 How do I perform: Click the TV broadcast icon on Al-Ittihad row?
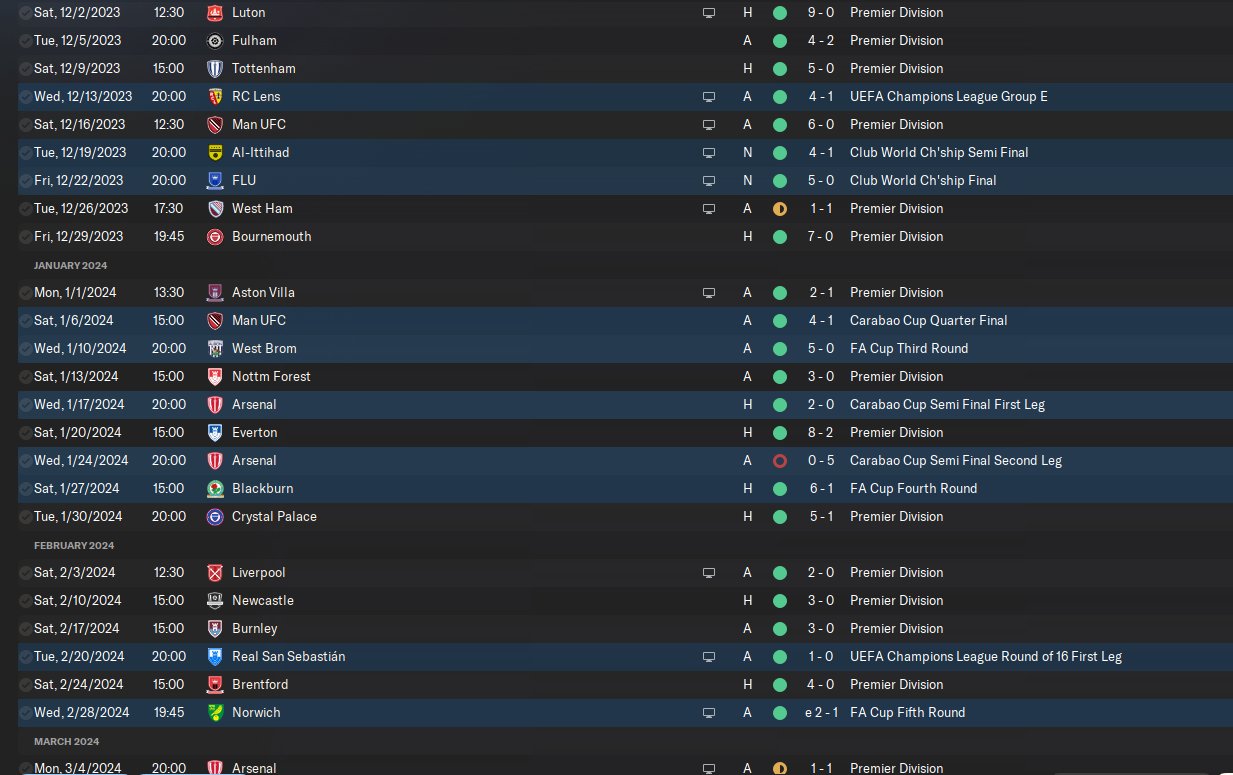click(709, 153)
